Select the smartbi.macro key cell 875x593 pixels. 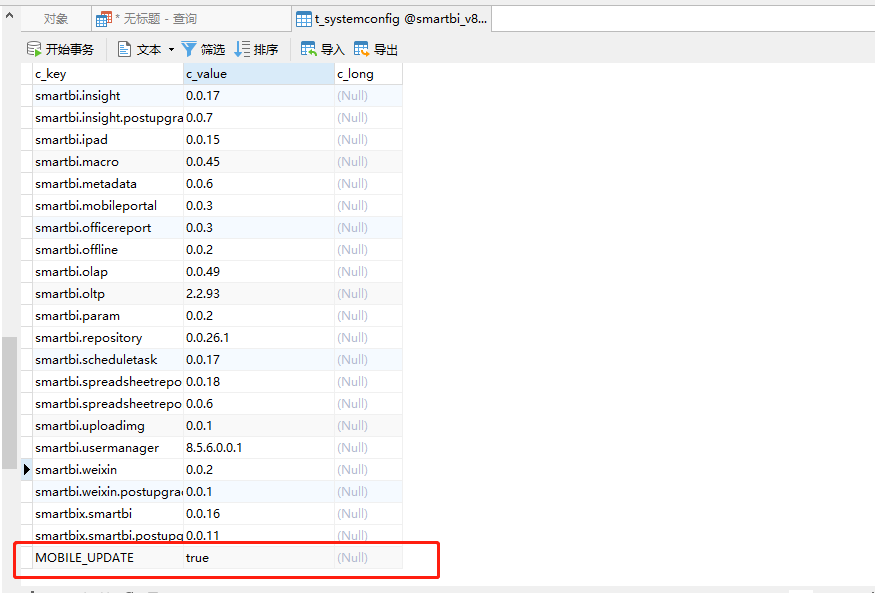(x=108, y=162)
